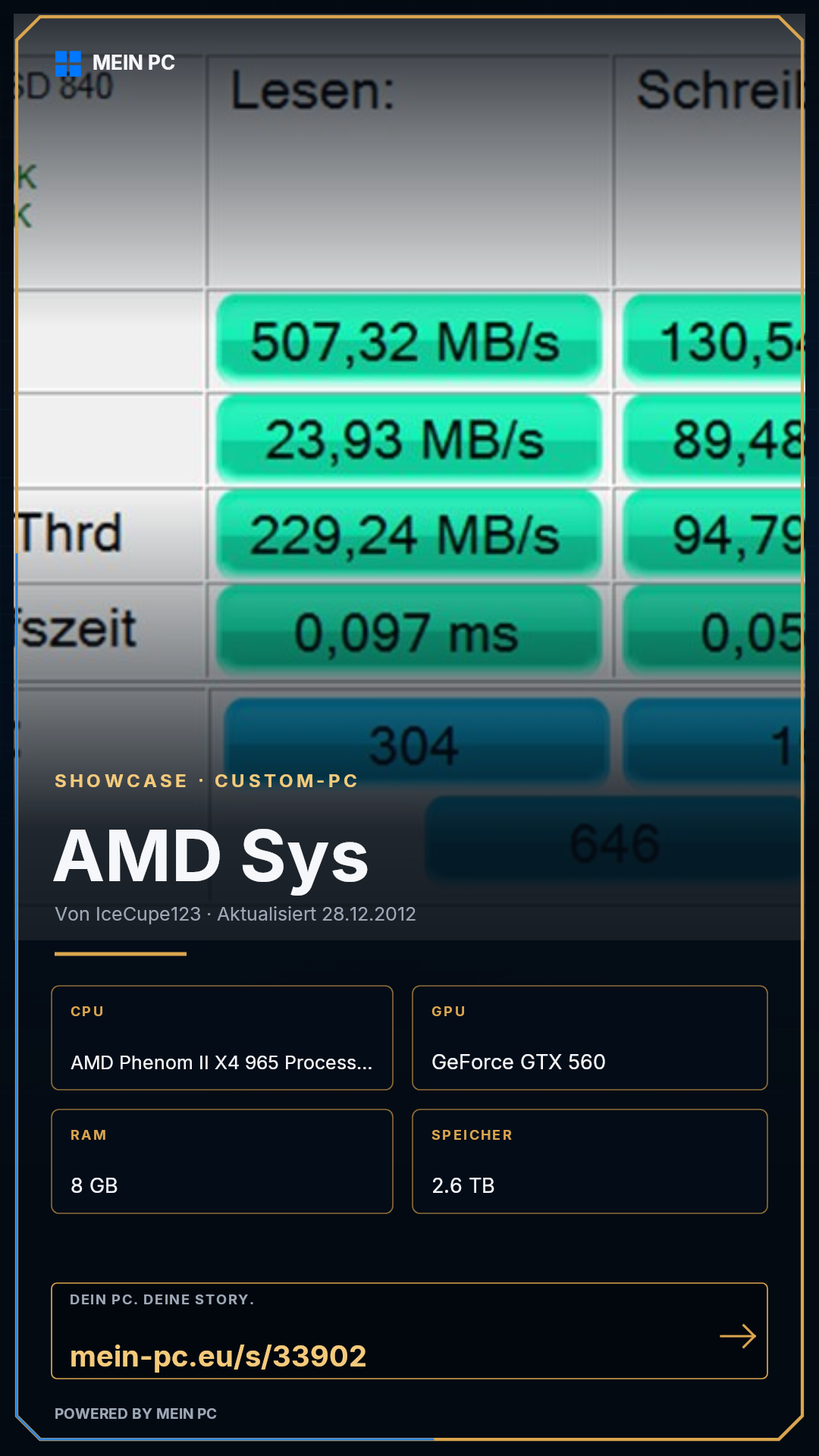
Task: Open the Speicher 2.6 TB card
Action: (590, 1161)
